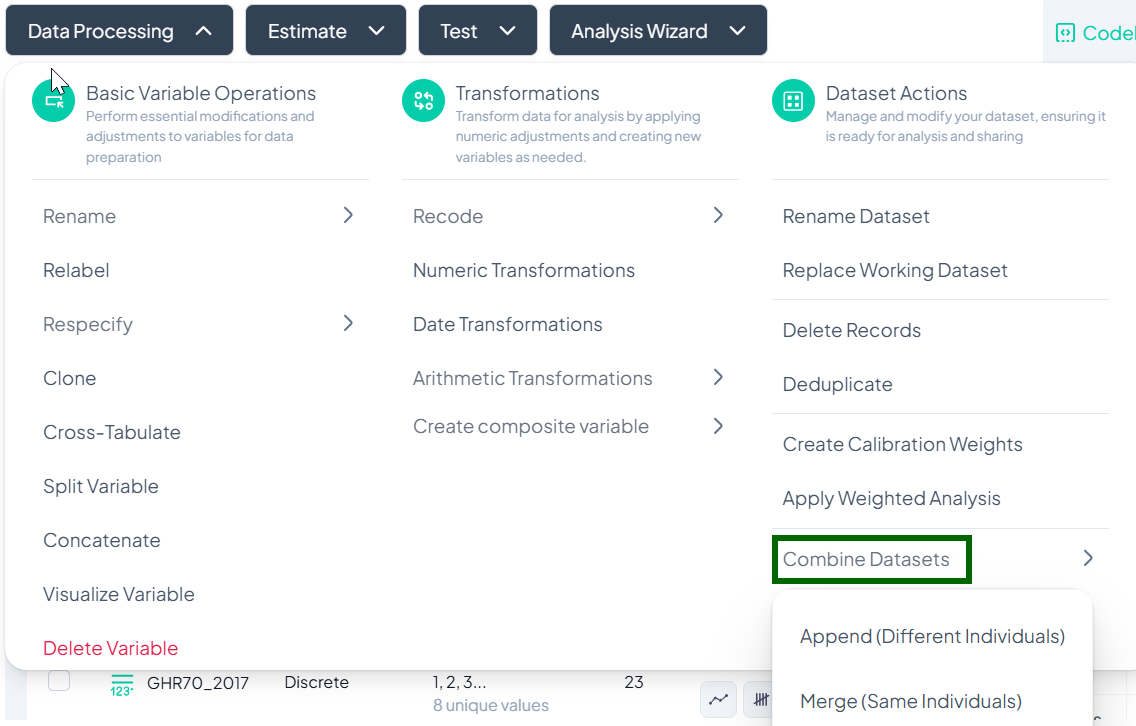The height and width of the screenshot is (726, 1136).
Task: Click the Code icon at top right
Action: point(1065,33)
